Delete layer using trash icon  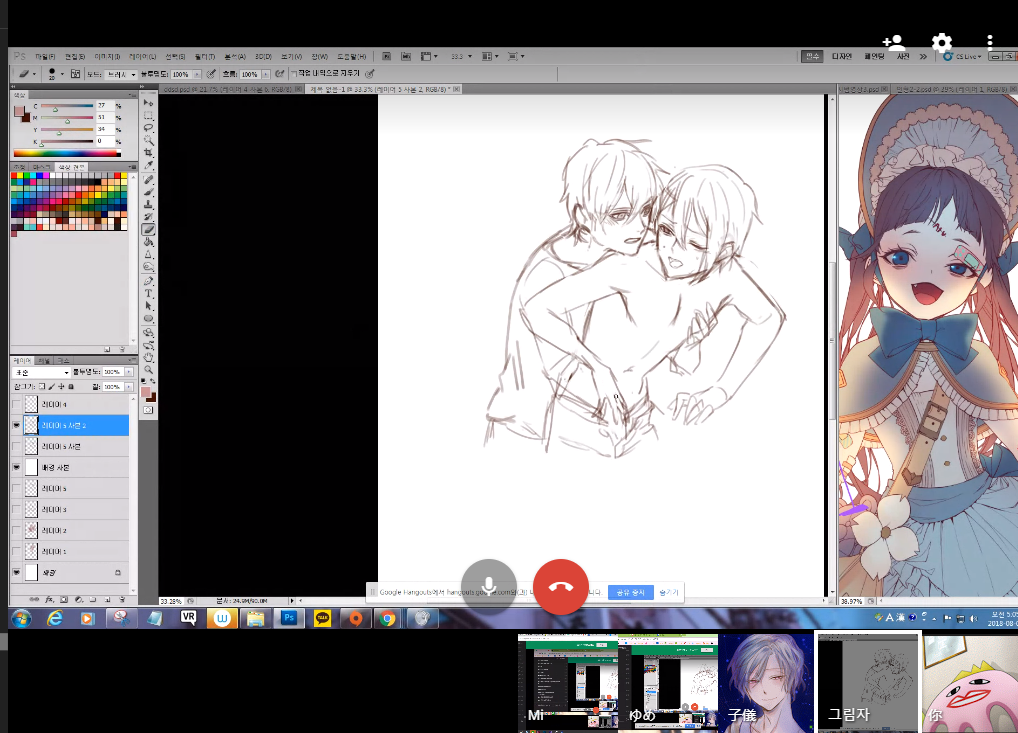(x=121, y=600)
